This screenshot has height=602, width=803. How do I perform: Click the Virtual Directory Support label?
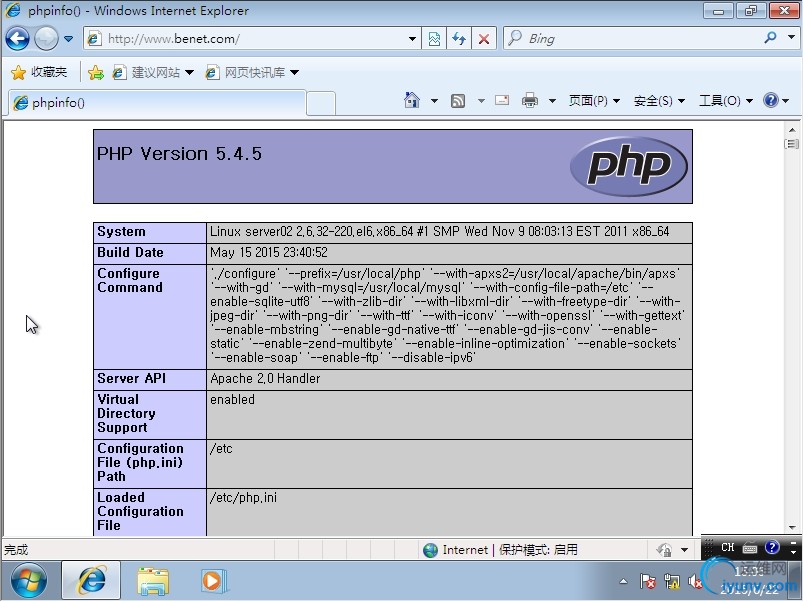click(x=126, y=414)
